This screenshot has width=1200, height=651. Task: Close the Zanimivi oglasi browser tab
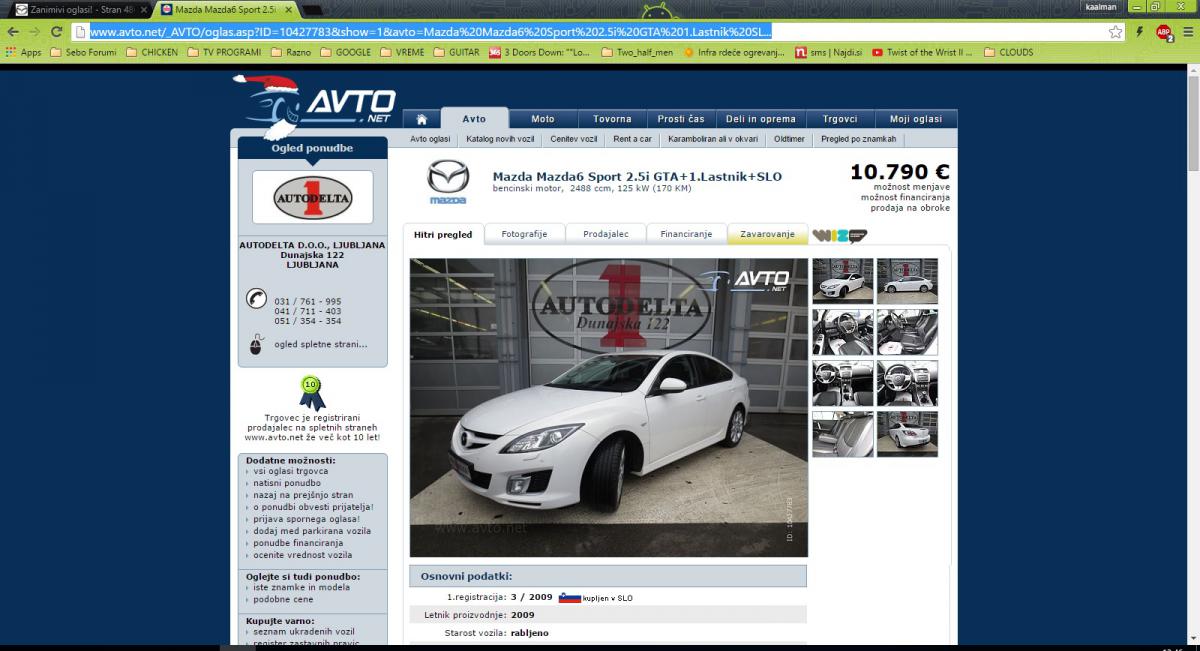point(143,9)
